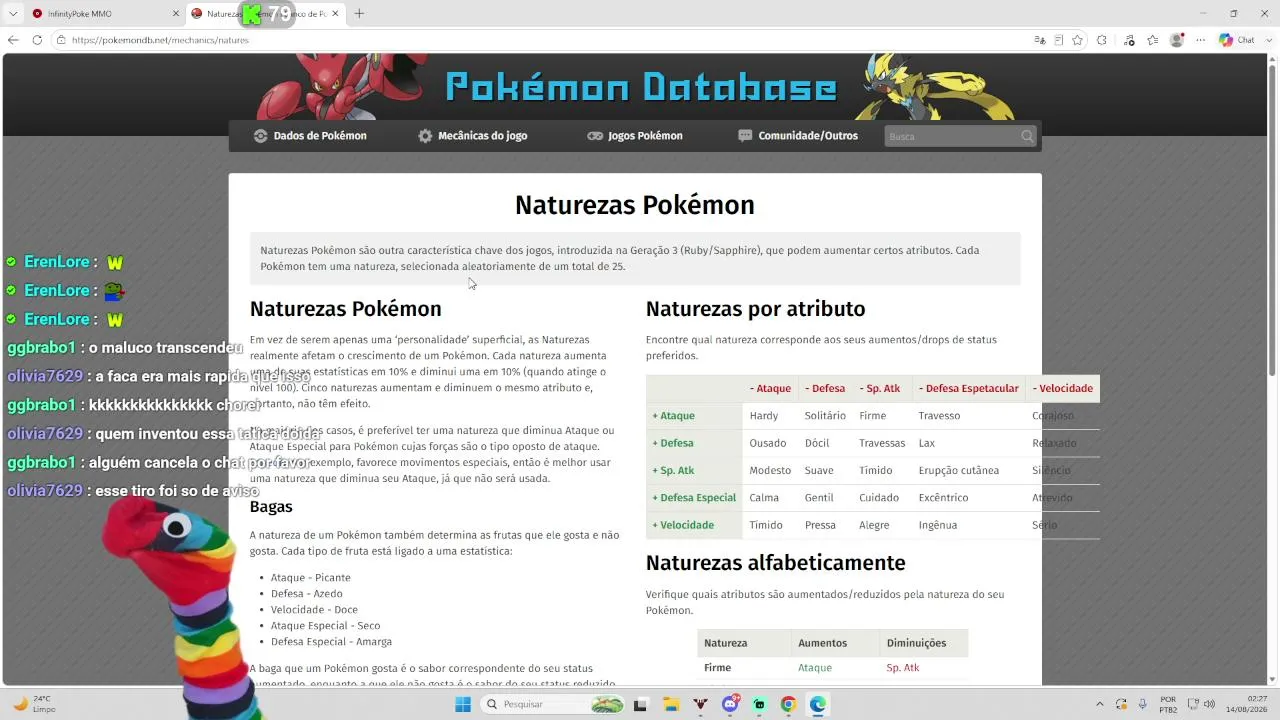Click the Firme link under Natureza column
Viewport: 1280px width, 720px height.
[717, 668]
